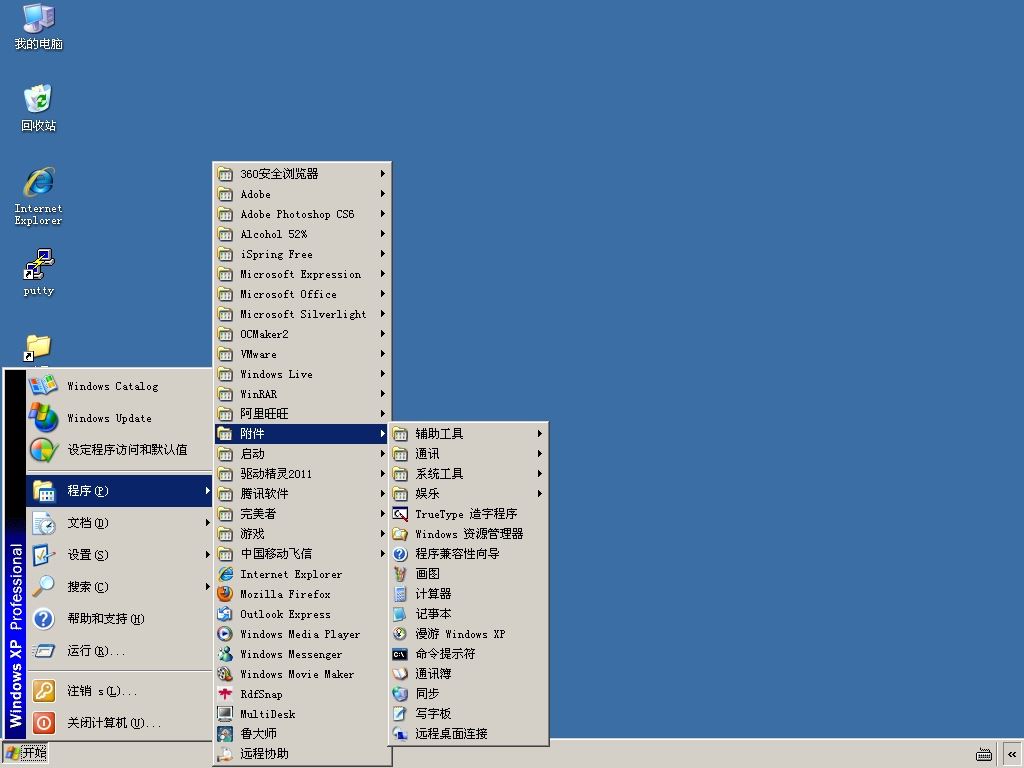Image resolution: width=1024 pixels, height=768 pixels.
Task: Open the 设置(S) menu entry
Action: (x=120, y=554)
